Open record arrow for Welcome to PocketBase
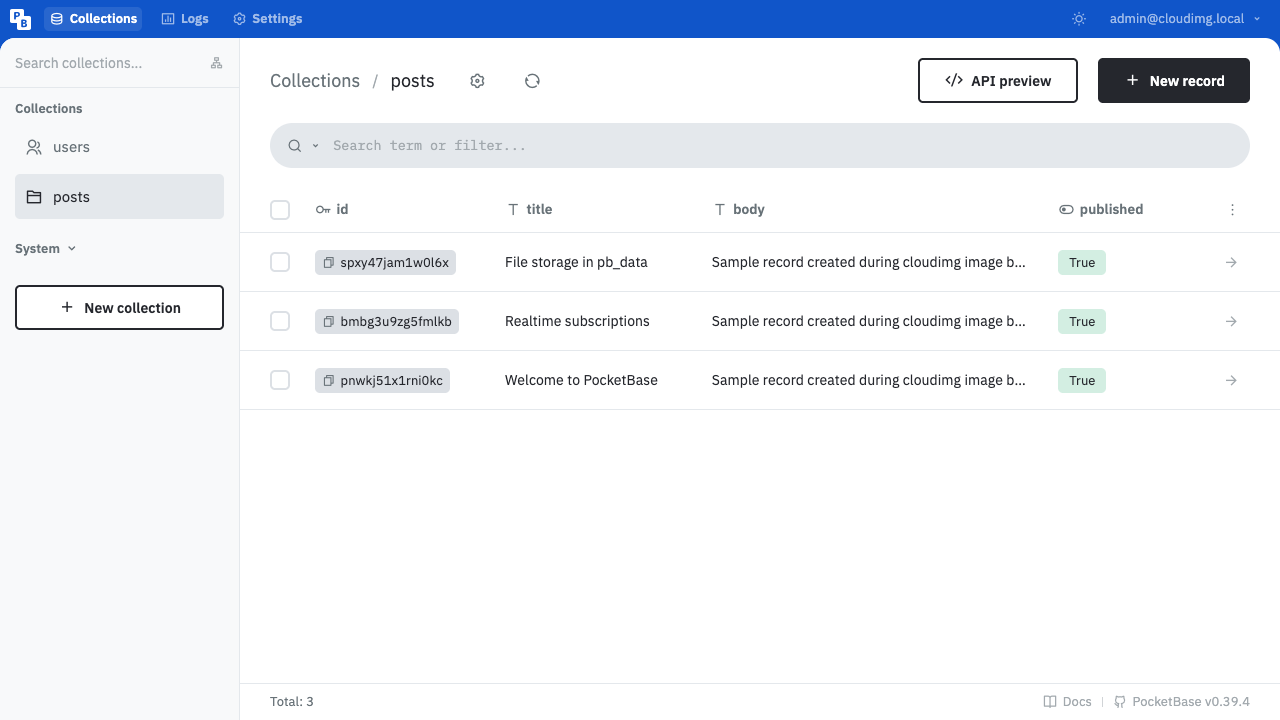The image size is (1280, 720). click(1231, 380)
